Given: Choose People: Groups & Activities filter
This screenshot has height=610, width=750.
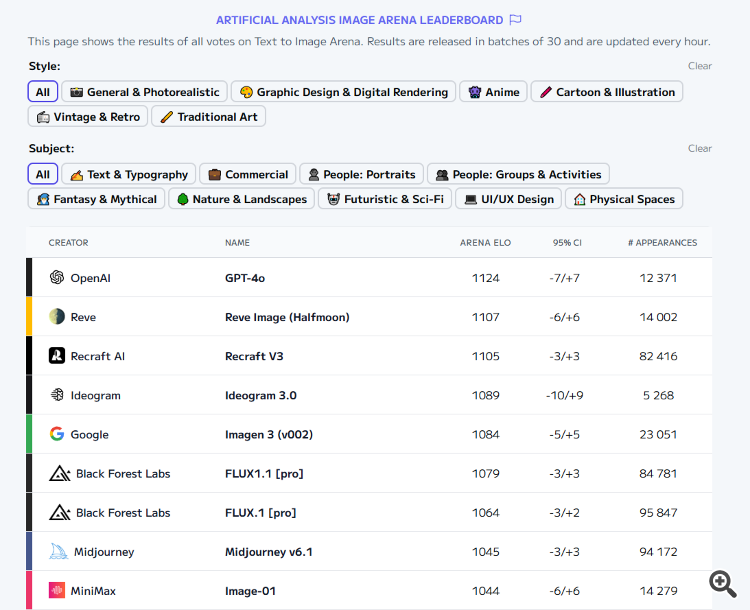Looking at the screenshot, I should pyautogui.click(x=518, y=174).
